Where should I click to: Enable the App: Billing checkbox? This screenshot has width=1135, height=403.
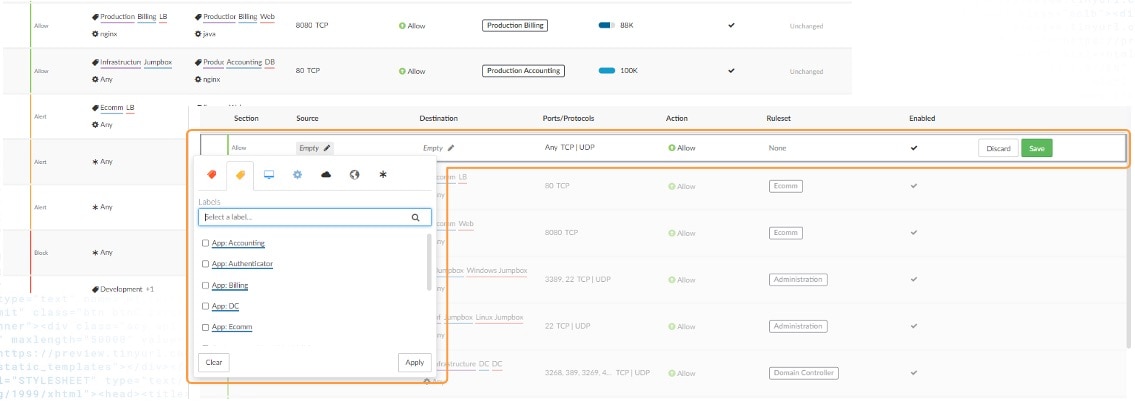coord(205,285)
